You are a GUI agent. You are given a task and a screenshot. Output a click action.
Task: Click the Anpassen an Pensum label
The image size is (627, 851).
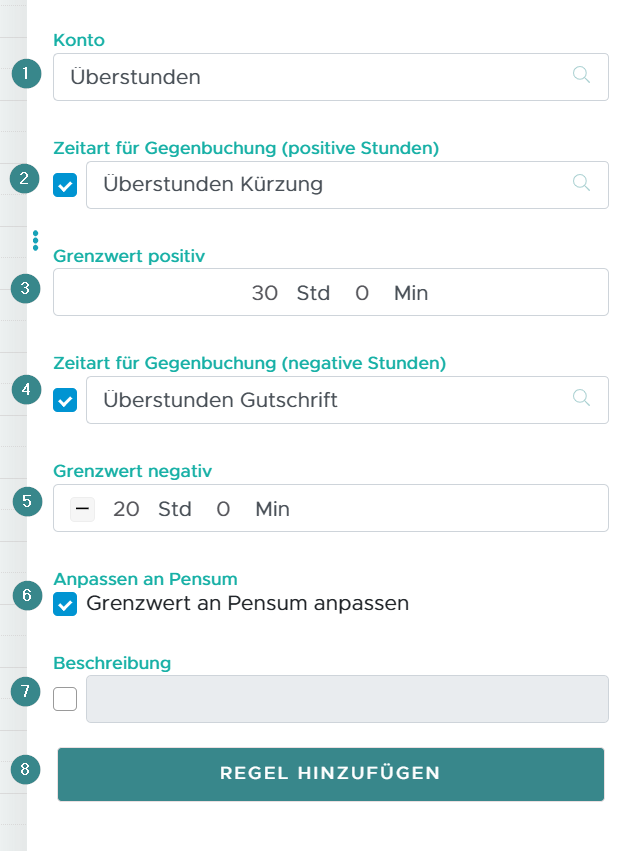coord(145,579)
